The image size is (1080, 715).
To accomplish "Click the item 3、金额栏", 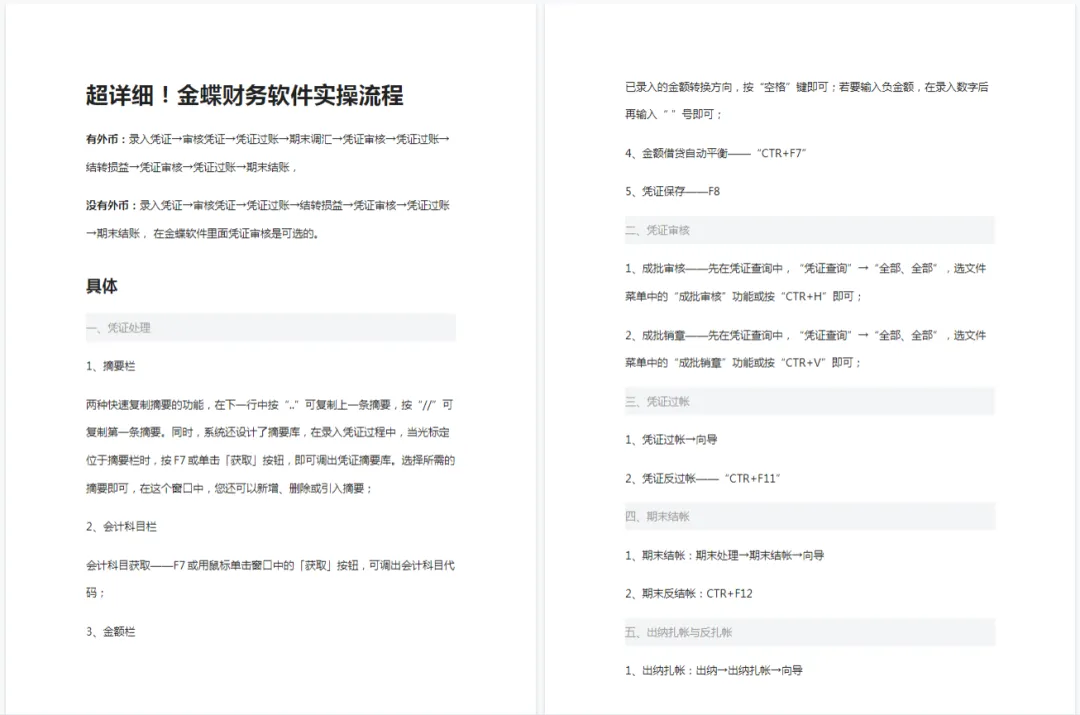I will point(110,632).
